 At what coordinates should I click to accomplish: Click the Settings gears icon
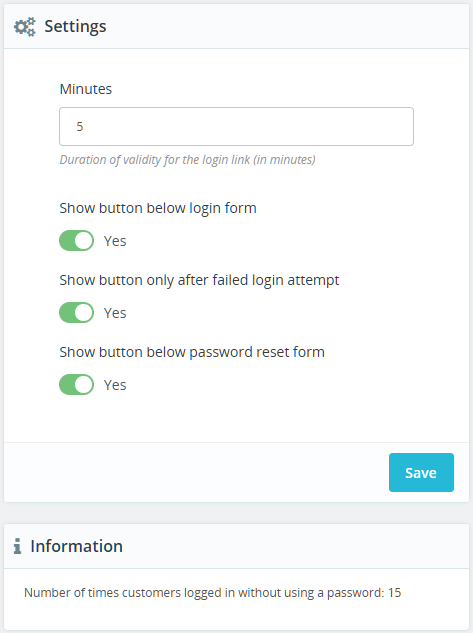tap(25, 27)
